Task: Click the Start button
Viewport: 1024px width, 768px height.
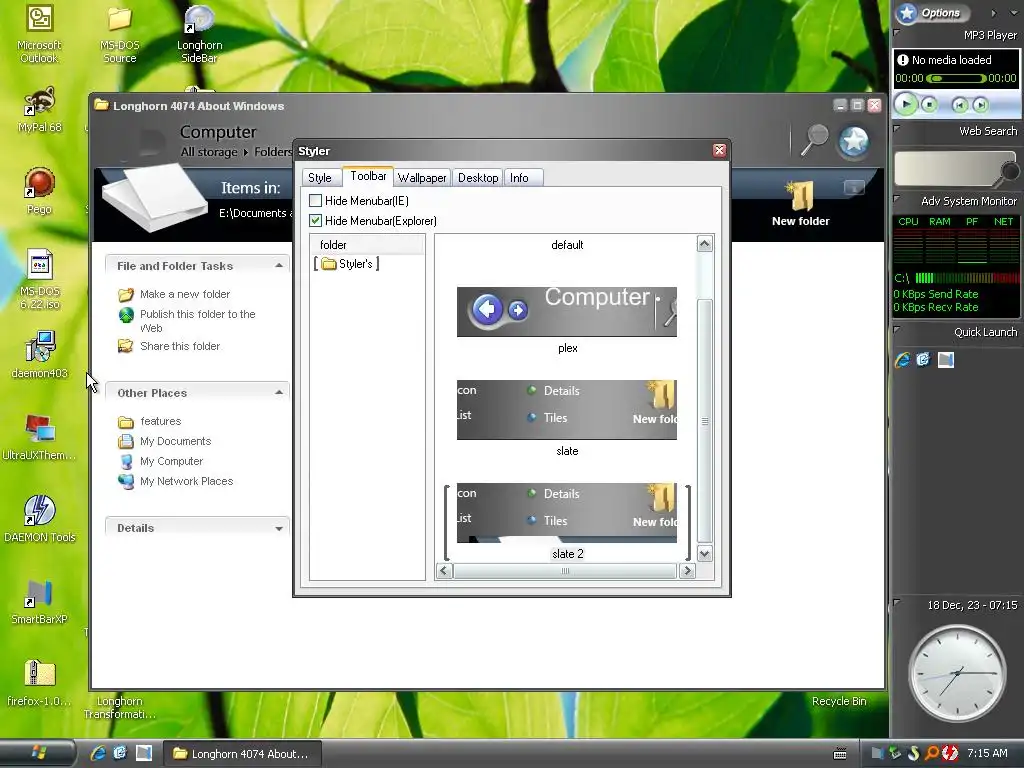Action: point(37,753)
